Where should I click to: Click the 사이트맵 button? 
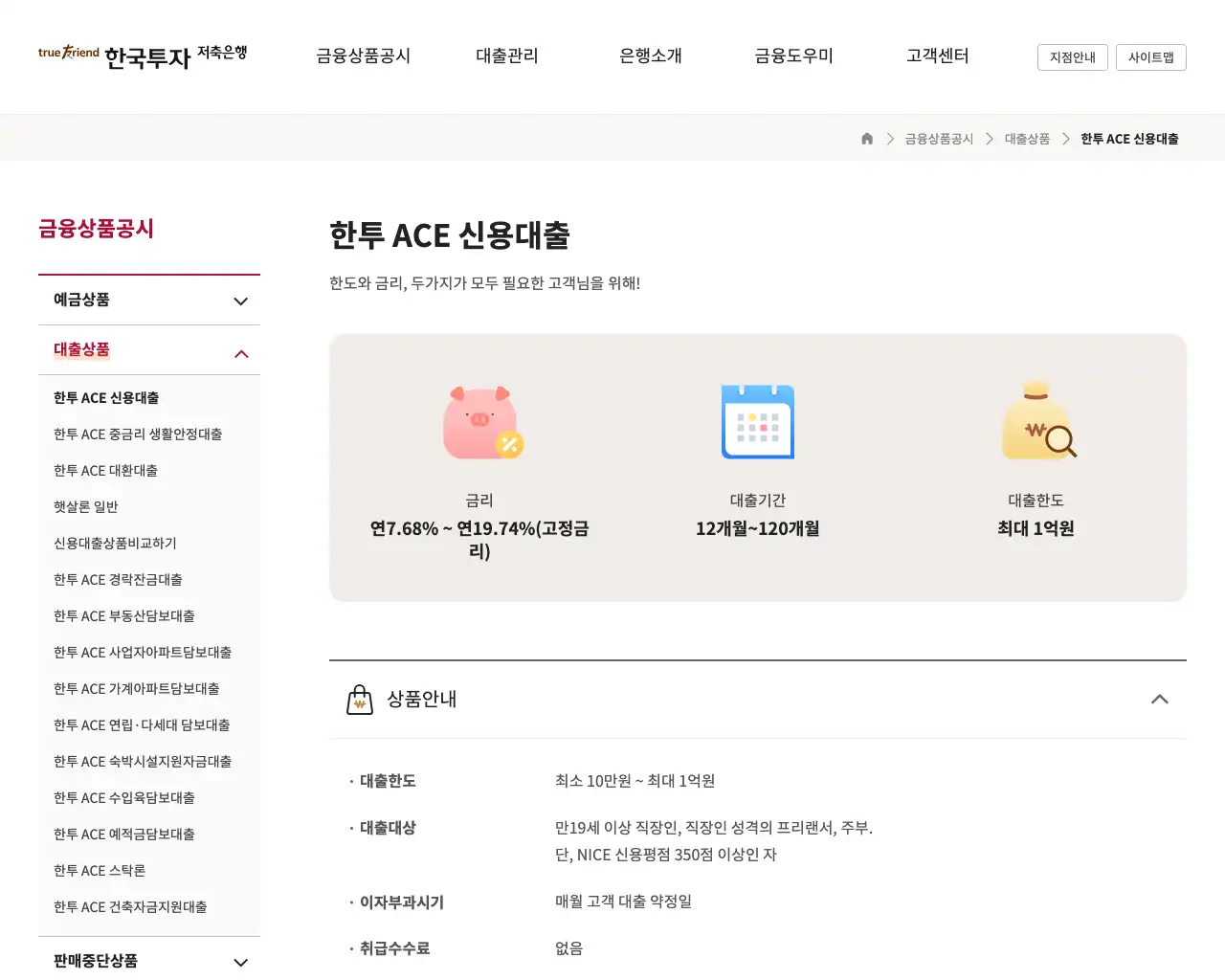point(1151,57)
